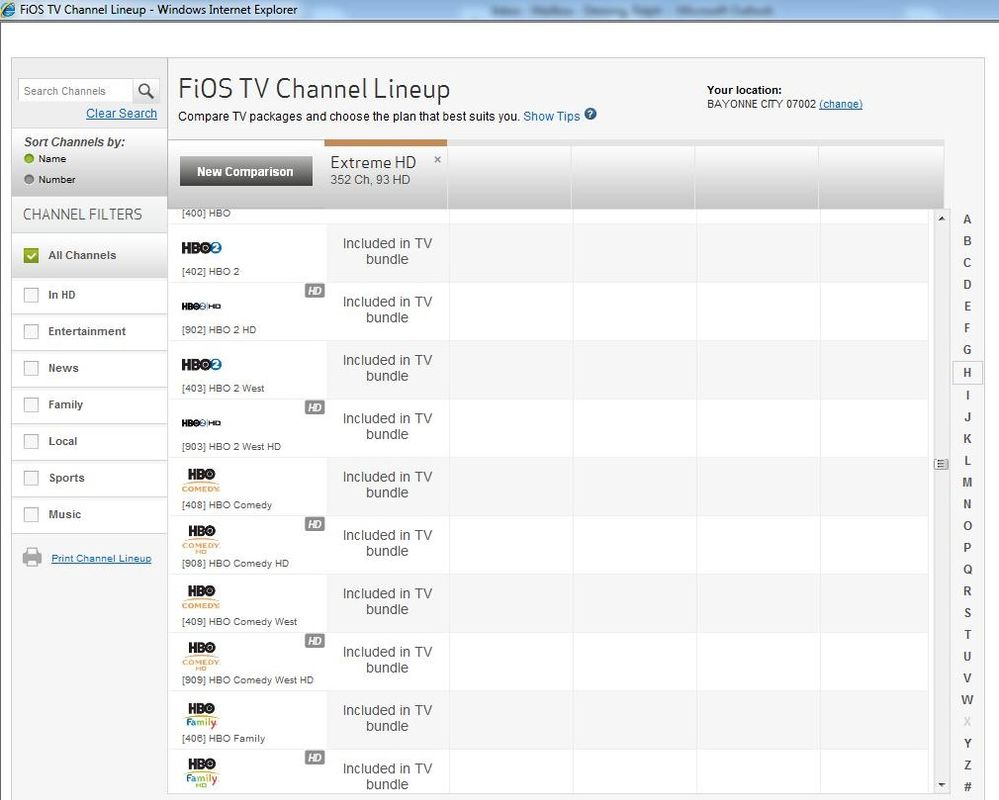Open the Show Tips link
Image resolution: width=999 pixels, height=800 pixels.
click(x=552, y=117)
